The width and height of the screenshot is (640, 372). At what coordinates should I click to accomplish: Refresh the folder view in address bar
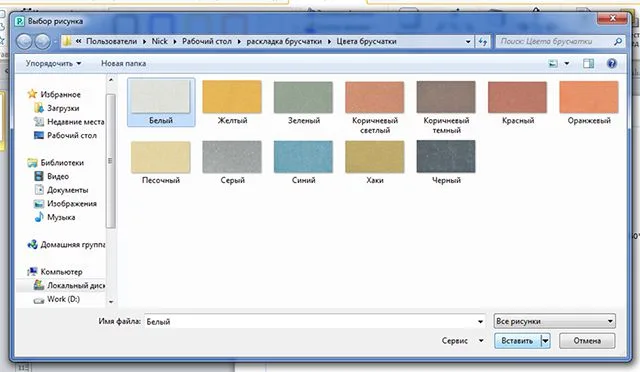click(483, 41)
